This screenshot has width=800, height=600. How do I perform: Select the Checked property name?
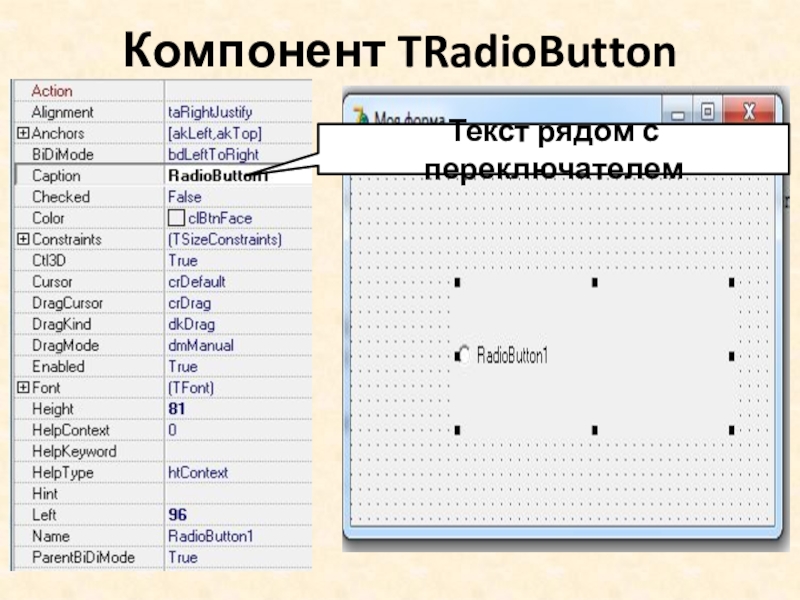click(61, 197)
